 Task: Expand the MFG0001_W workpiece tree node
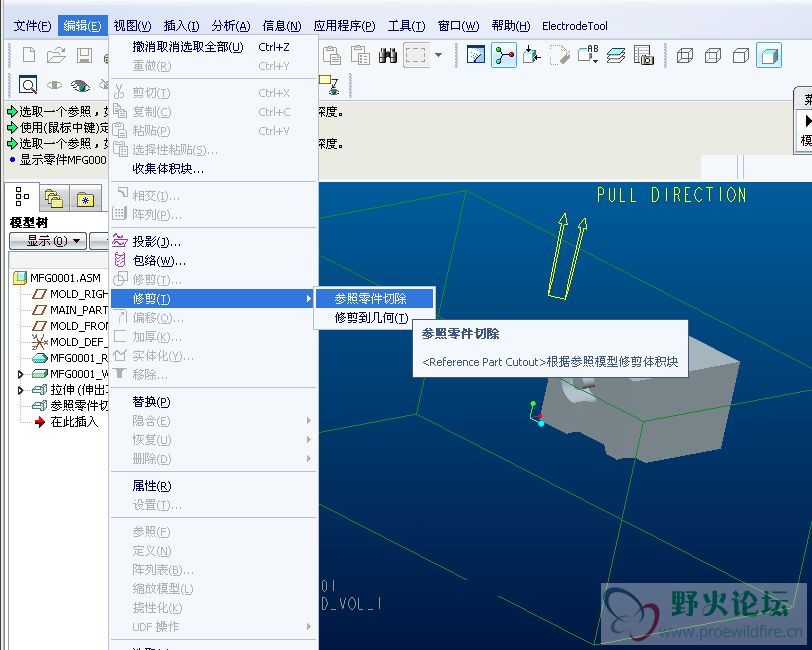[21, 374]
